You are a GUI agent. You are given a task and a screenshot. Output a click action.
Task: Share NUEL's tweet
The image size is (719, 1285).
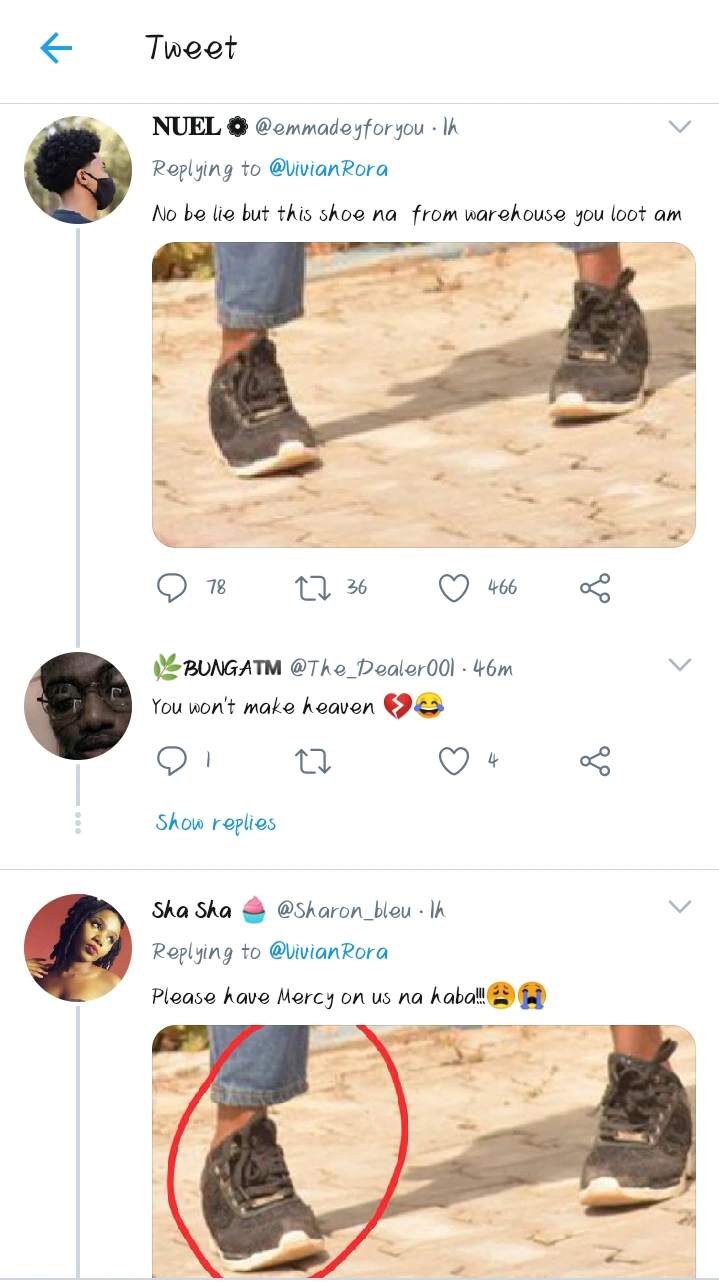(595, 588)
